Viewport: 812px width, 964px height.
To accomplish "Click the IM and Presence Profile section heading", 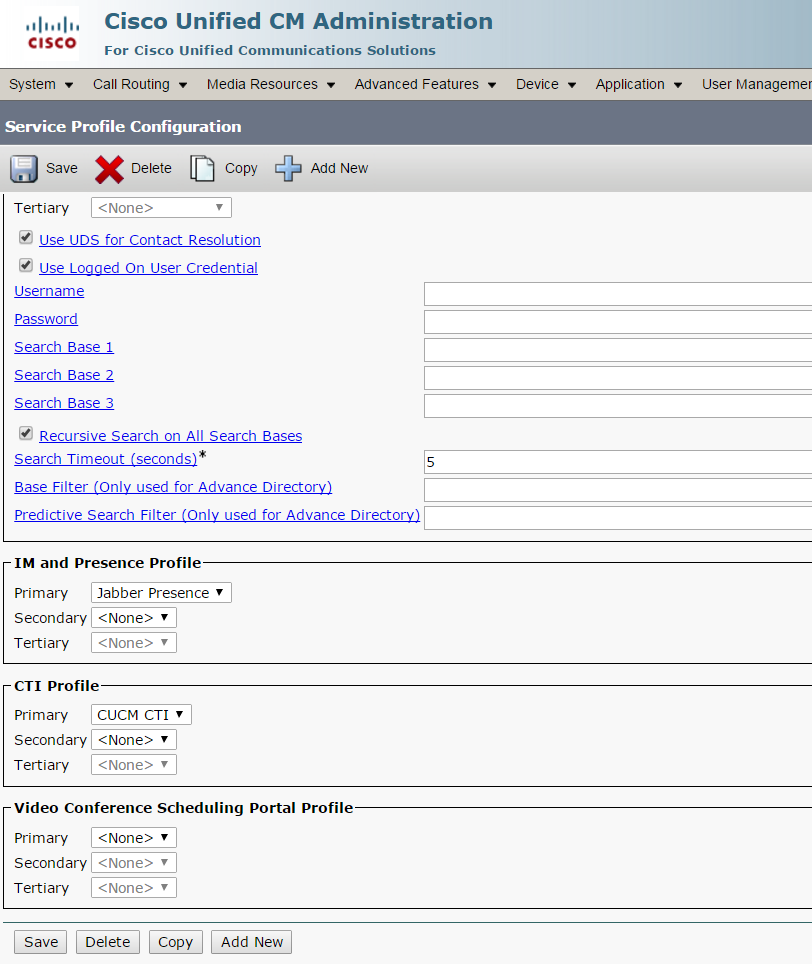I will 108,563.
